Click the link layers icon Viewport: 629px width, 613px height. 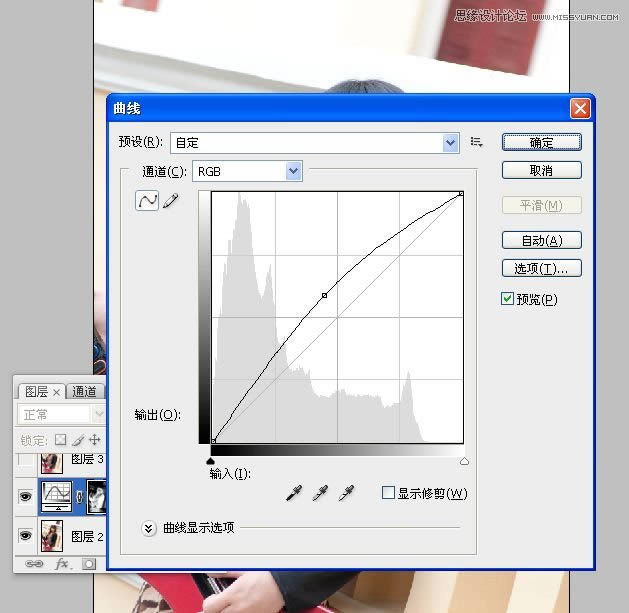(34, 564)
